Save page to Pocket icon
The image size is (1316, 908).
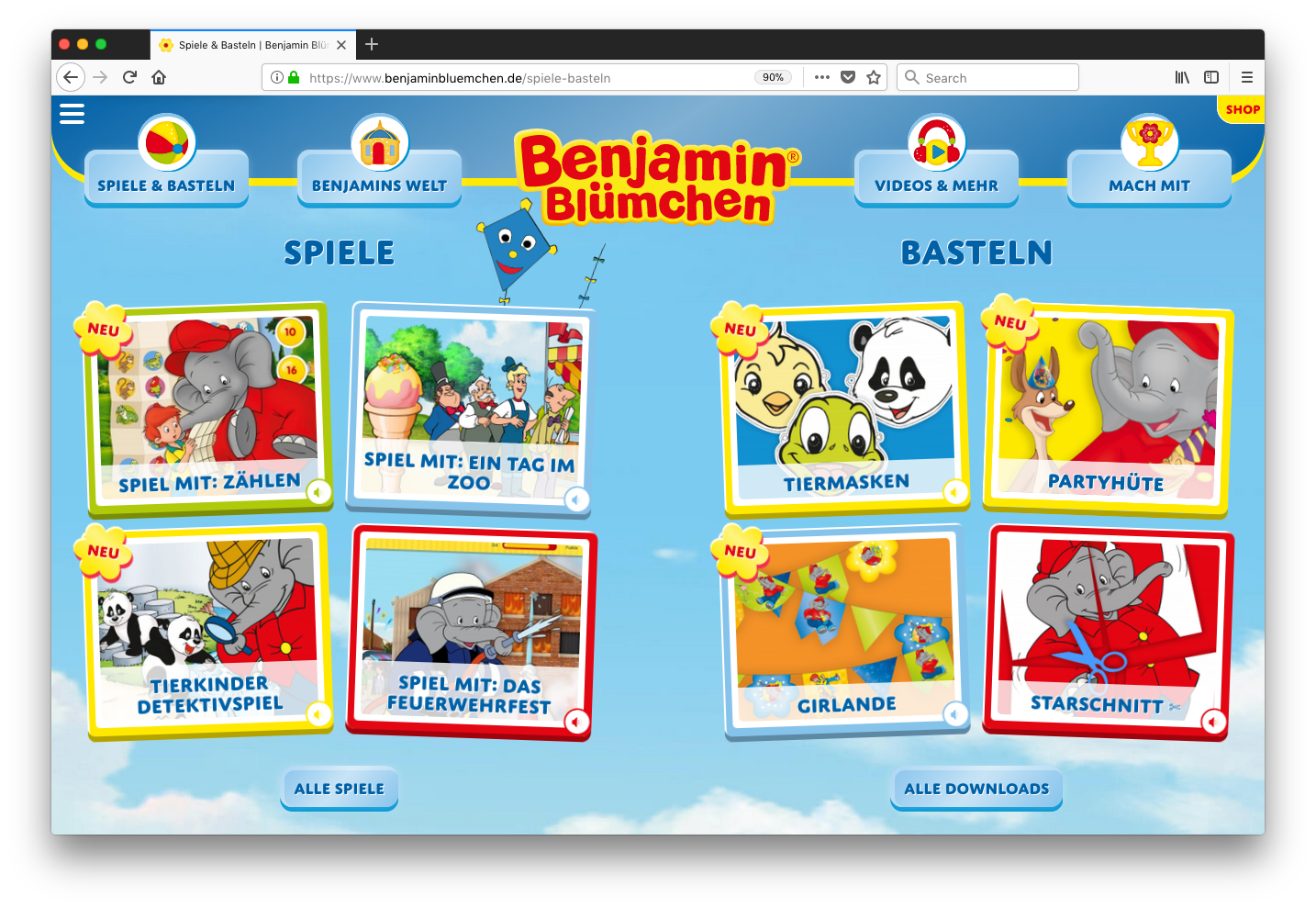[848, 77]
